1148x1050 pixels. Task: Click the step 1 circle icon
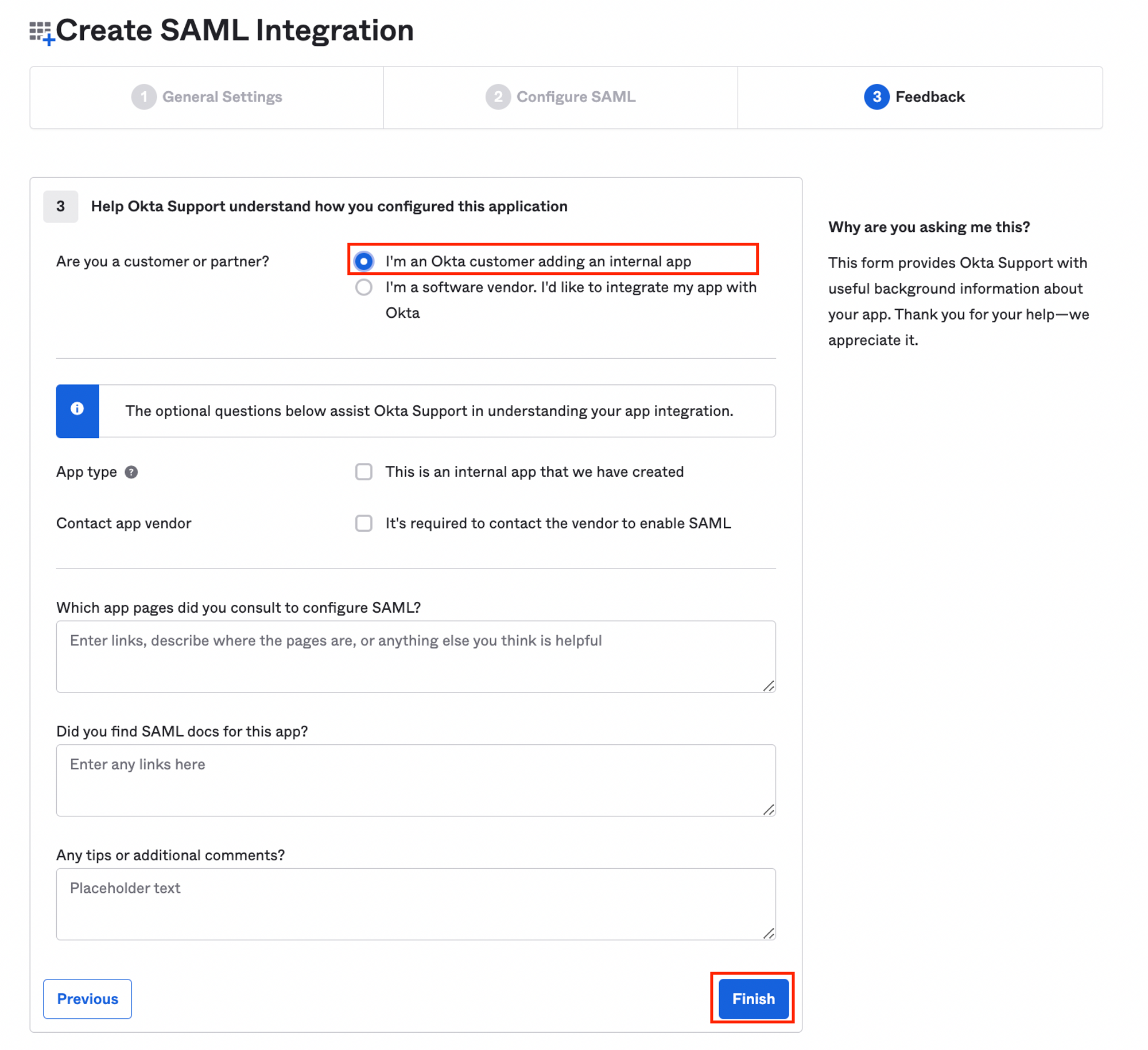point(143,97)
